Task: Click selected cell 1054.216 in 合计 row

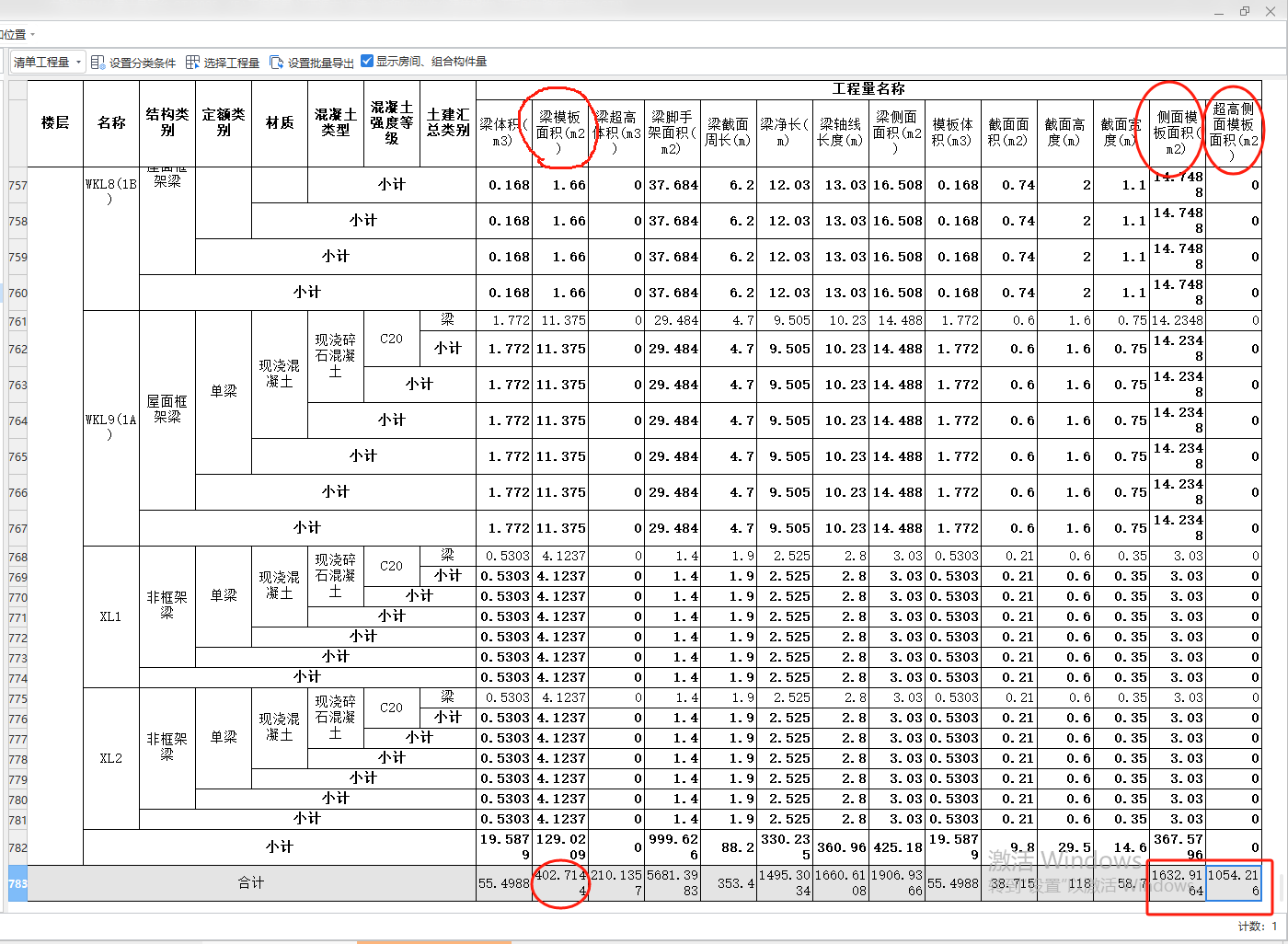Action: coord(1234,883)
